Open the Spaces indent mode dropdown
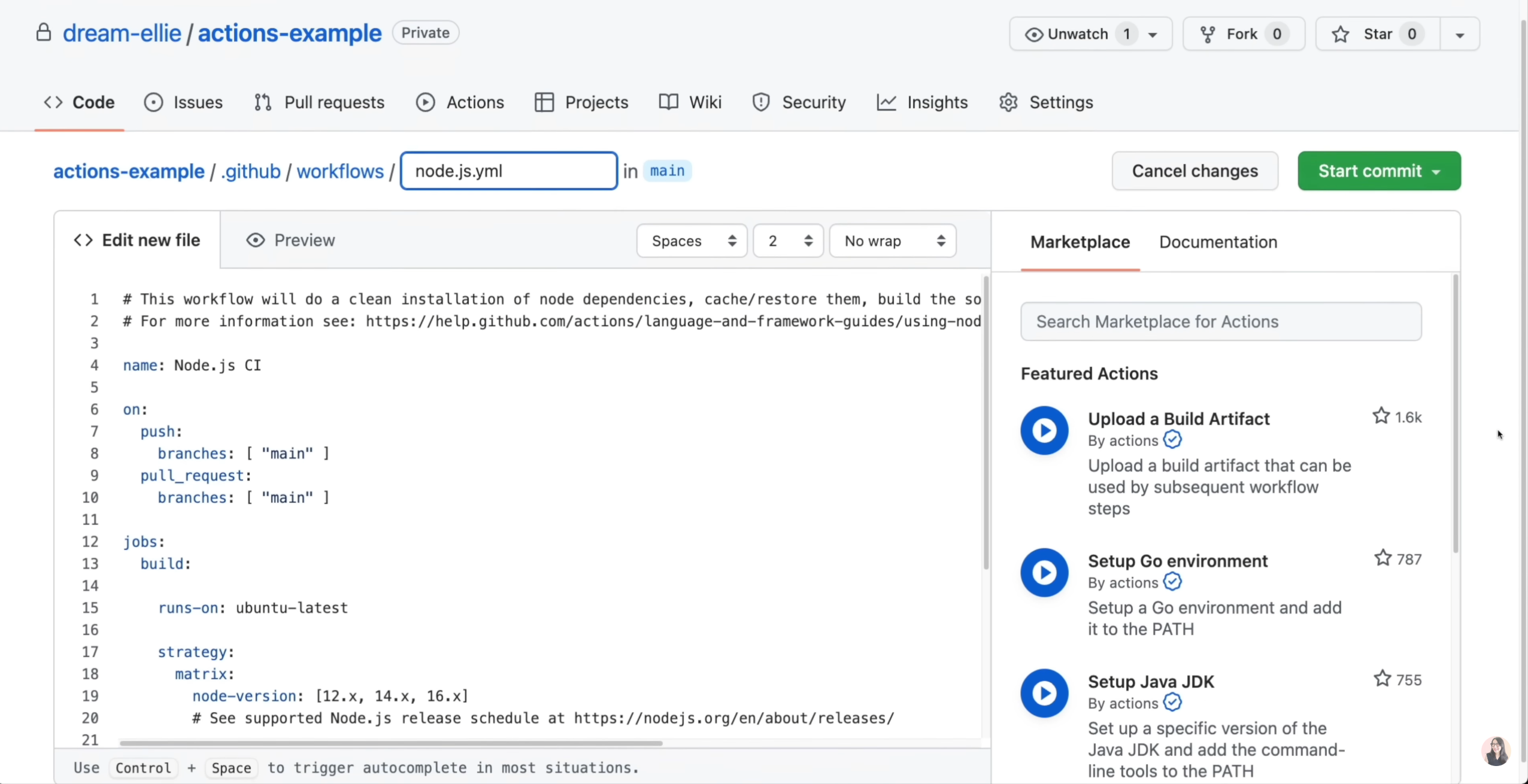 [x=692, y=241]
